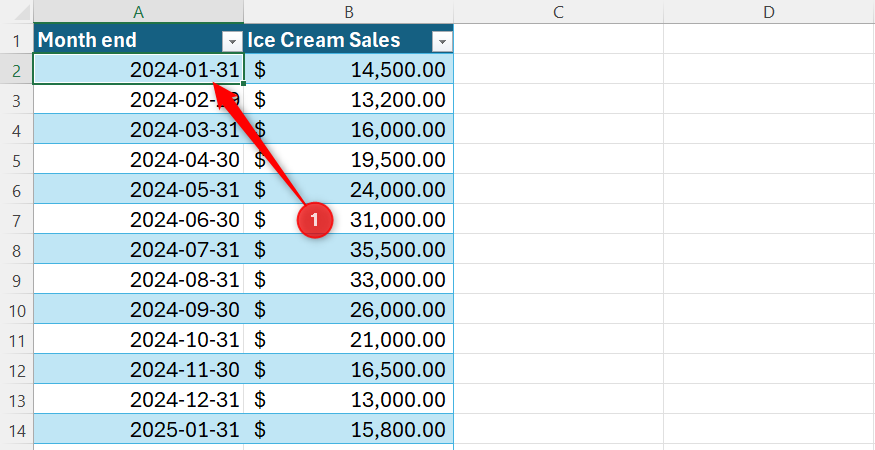The image size is (875, 450).
Task: Click the Month end header cell text
Action: [87, 40]
